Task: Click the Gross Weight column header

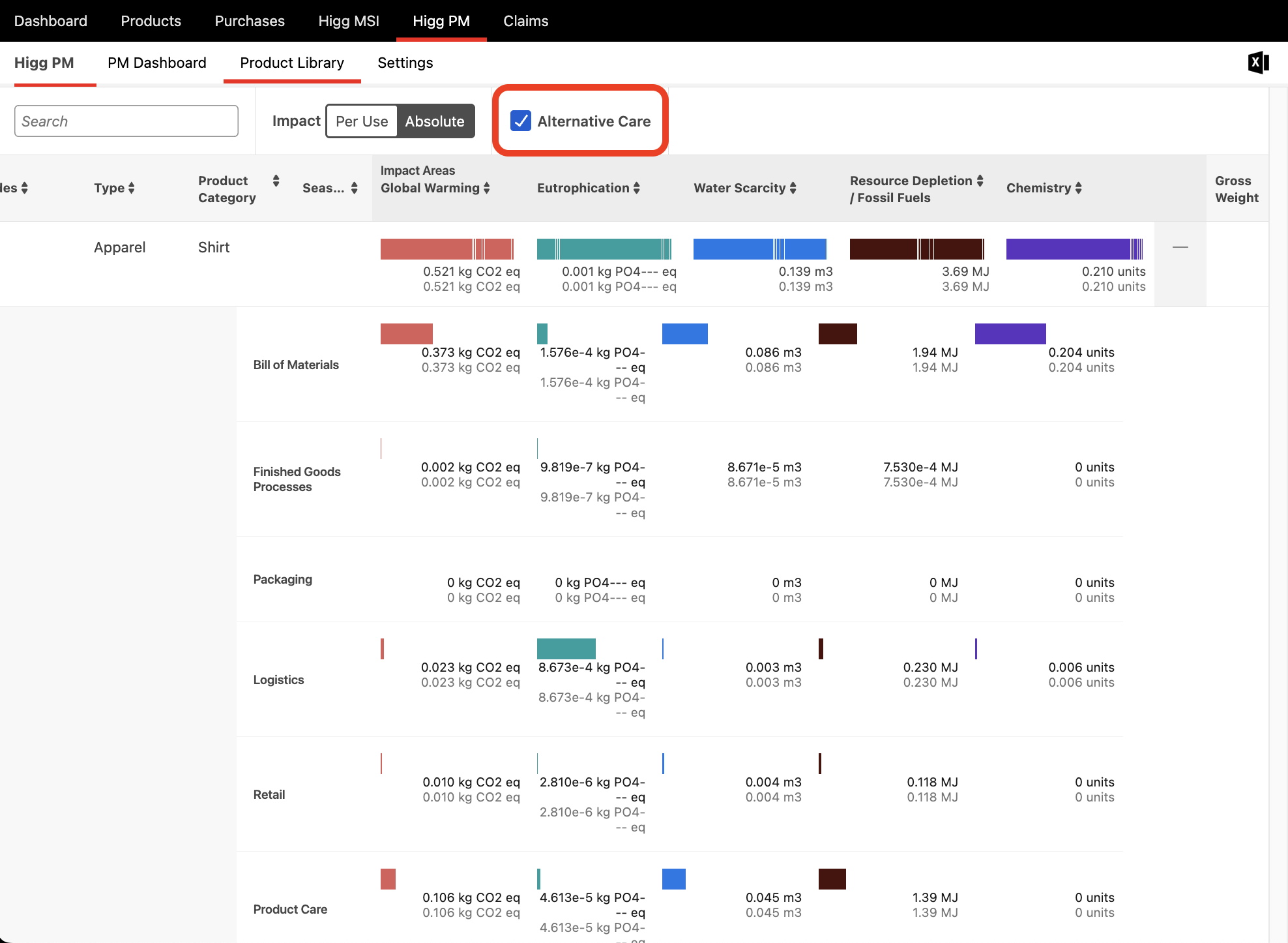Action: (x=1237, y=188)
